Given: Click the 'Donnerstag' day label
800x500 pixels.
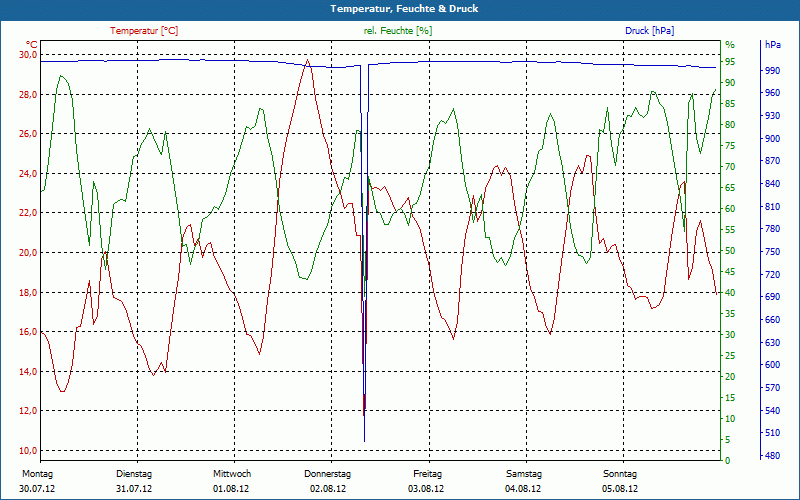Looking at the screenshot, I should [328, 474].
